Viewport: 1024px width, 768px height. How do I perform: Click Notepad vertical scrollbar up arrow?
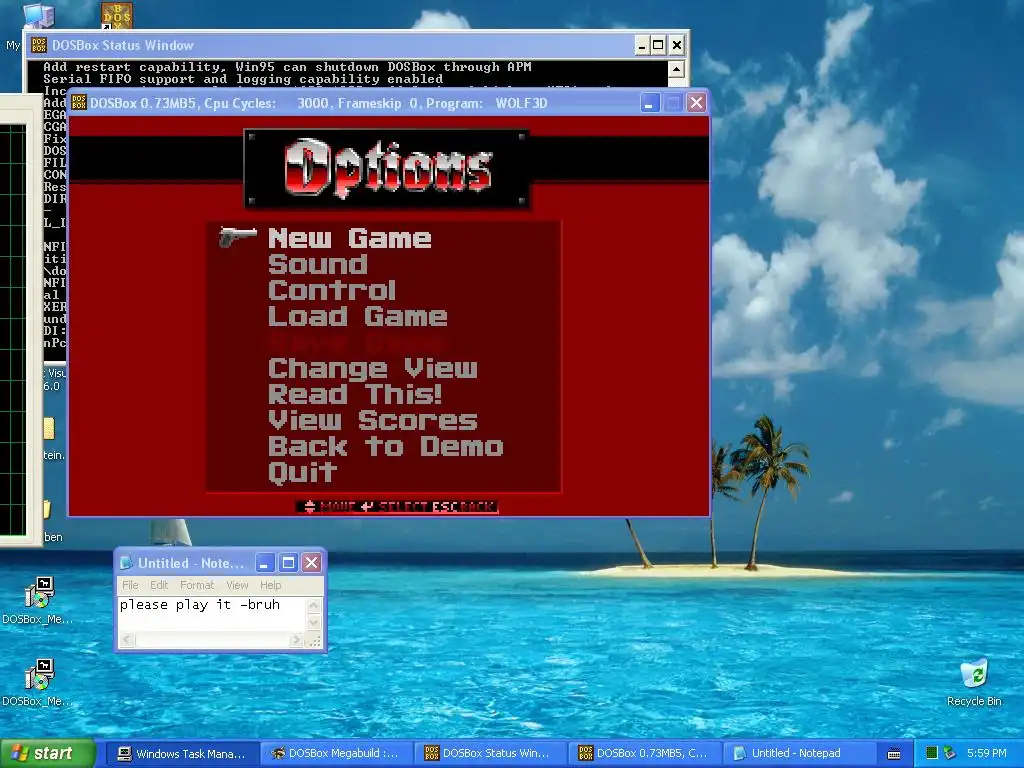tap(313, 605)
